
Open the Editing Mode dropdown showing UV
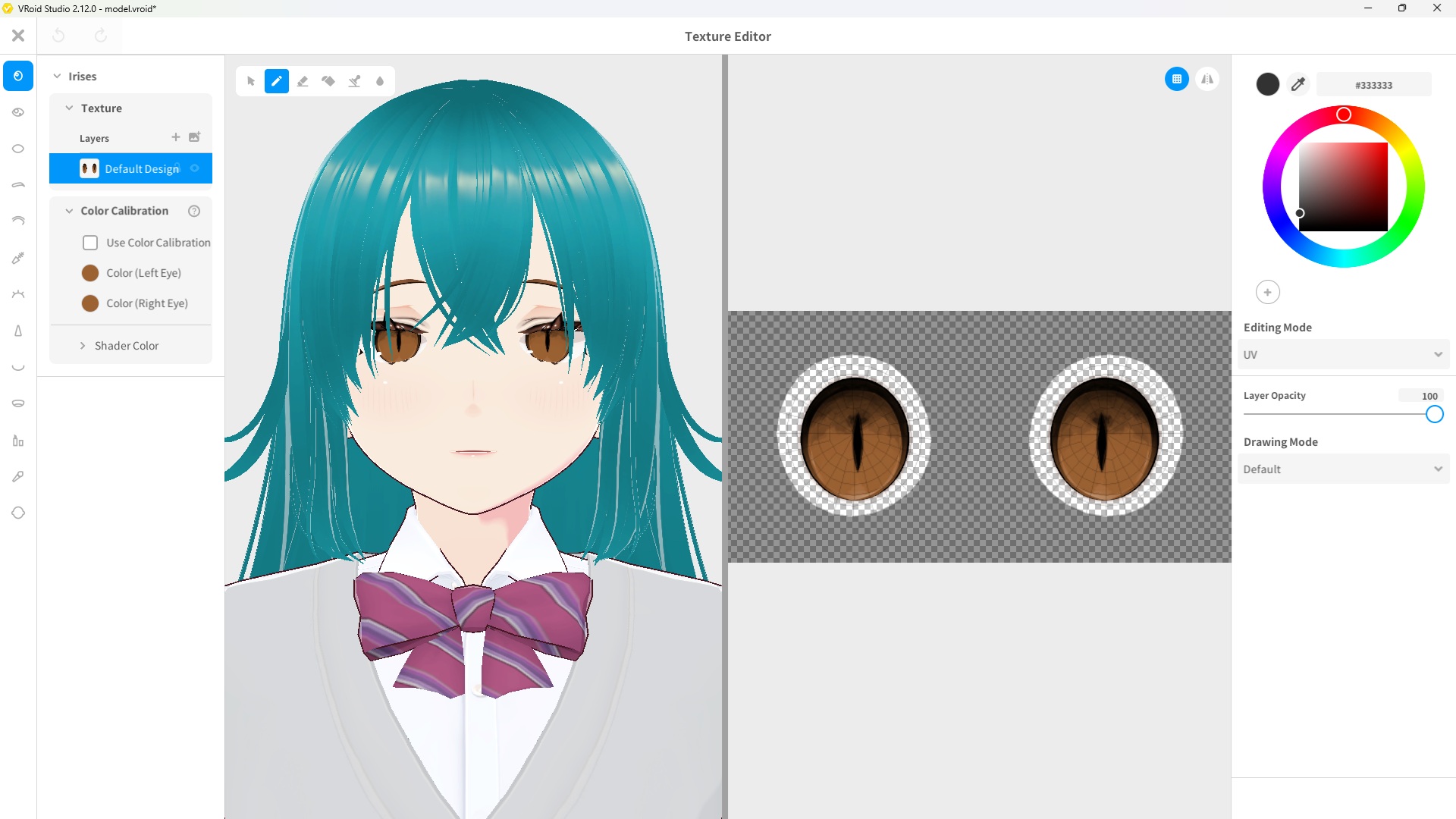[1342, 354]
